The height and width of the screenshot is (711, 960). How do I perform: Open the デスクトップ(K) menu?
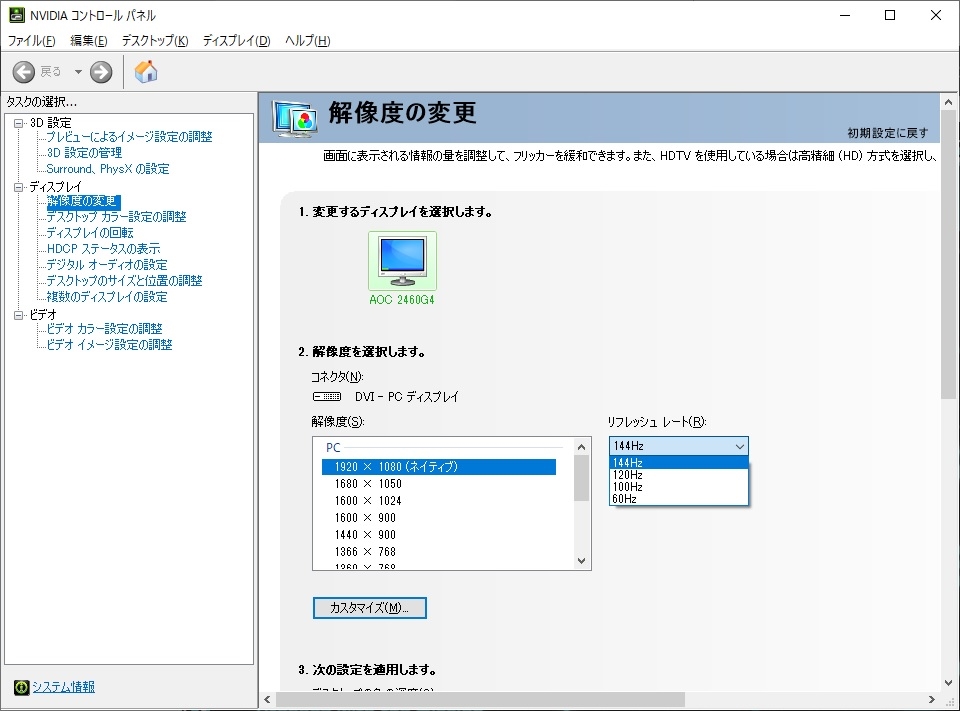[x=155, y=41]
